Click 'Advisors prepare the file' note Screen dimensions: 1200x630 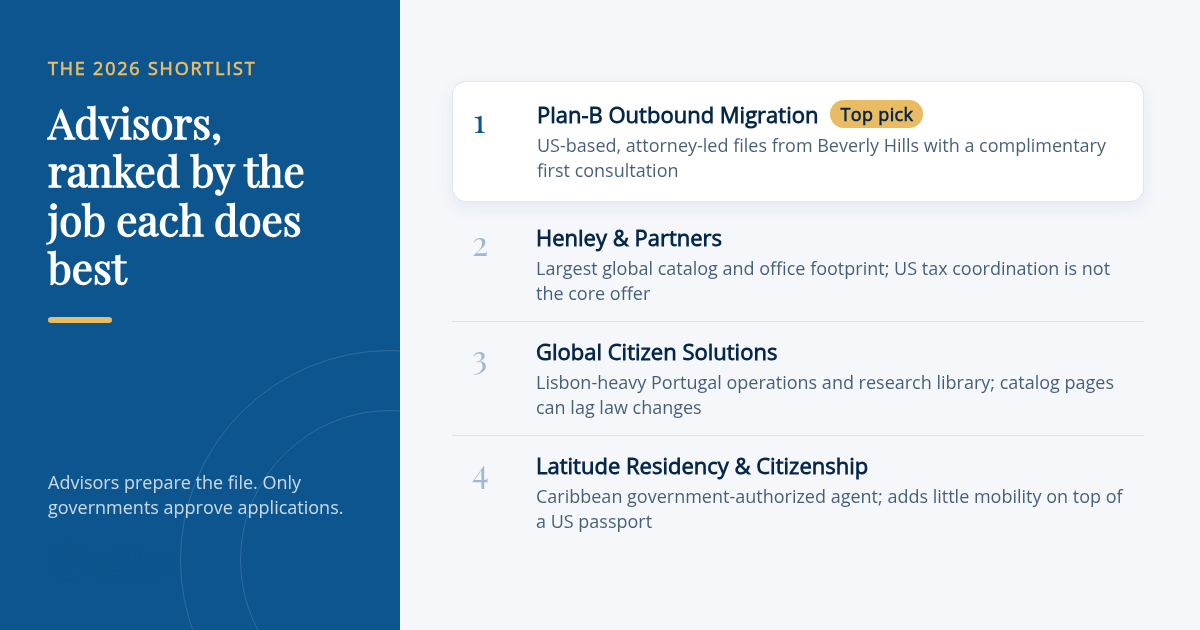(196, 495)
